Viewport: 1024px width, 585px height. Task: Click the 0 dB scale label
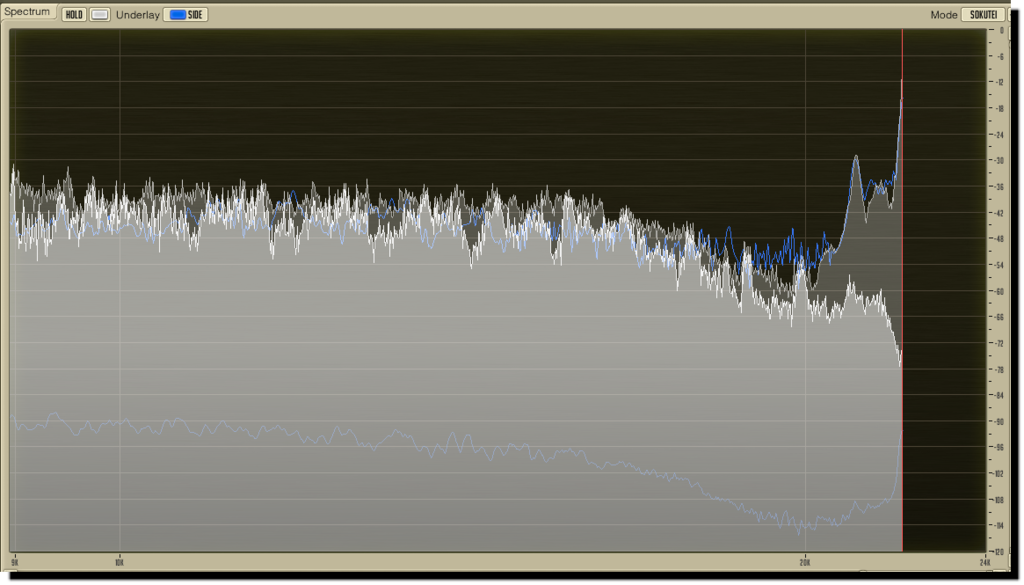(x=1002, y=30)
